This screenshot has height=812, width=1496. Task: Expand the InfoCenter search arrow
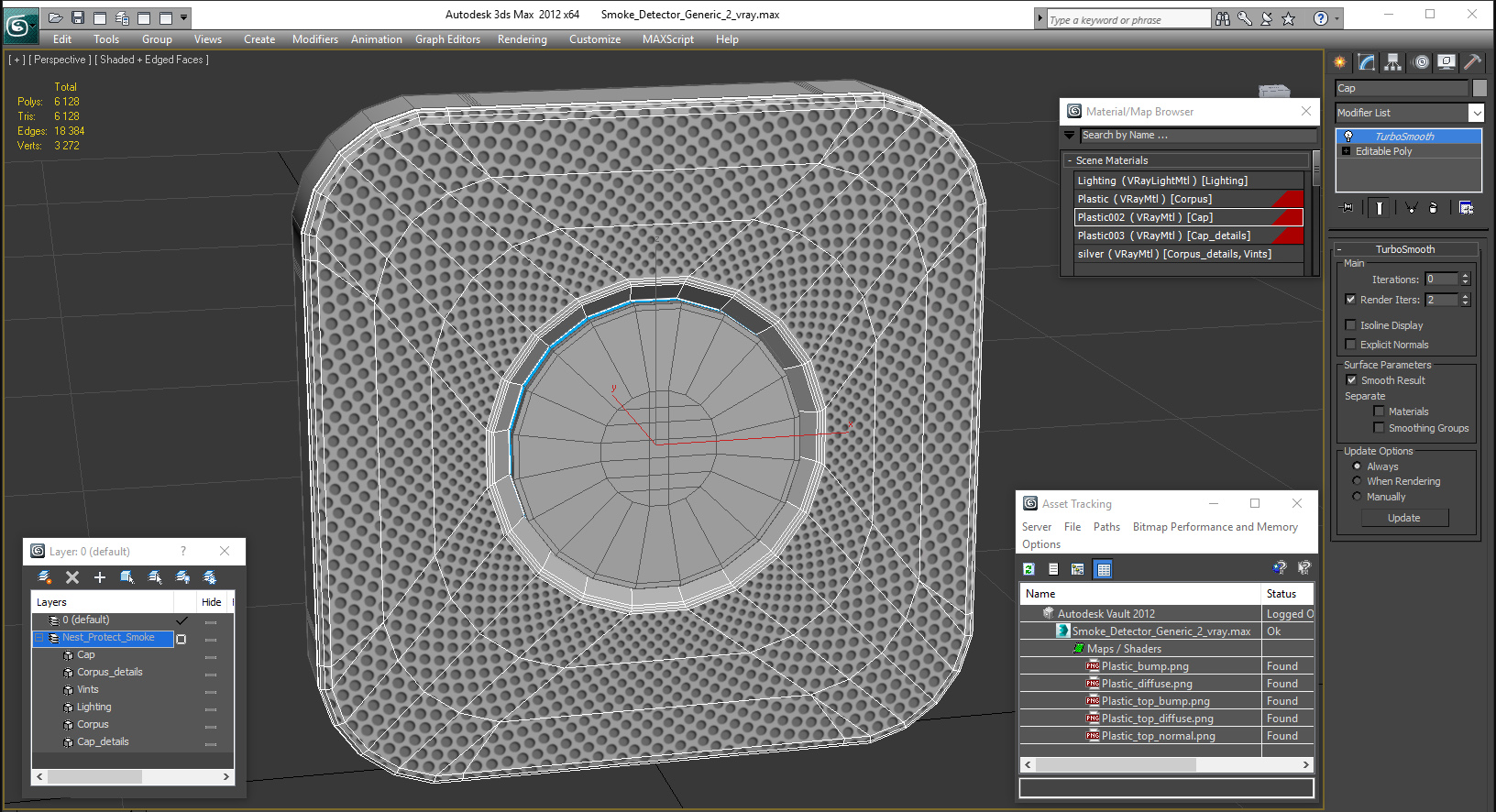point(1039,18)
